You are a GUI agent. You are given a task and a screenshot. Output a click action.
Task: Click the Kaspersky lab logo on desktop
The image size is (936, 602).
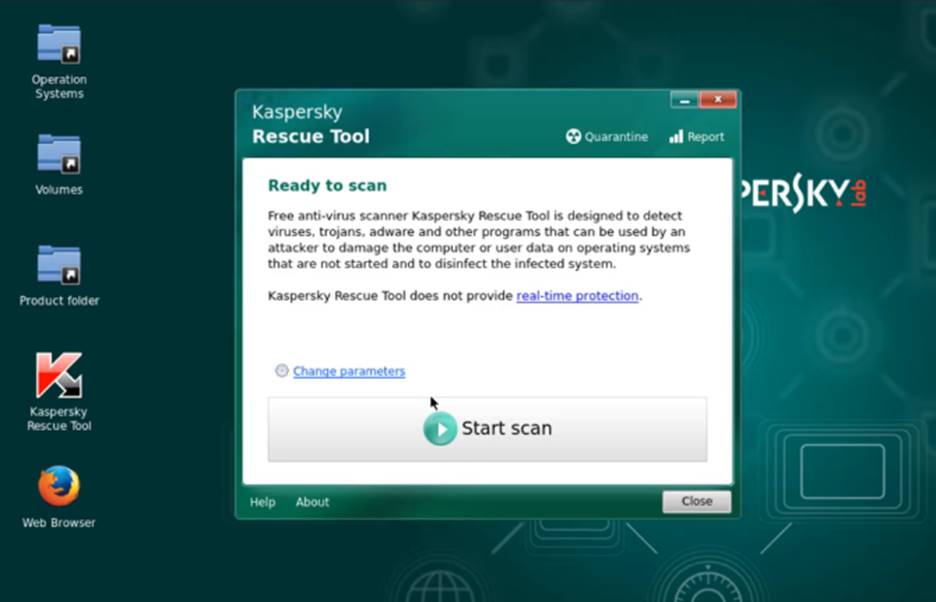[x=800, y=194]
